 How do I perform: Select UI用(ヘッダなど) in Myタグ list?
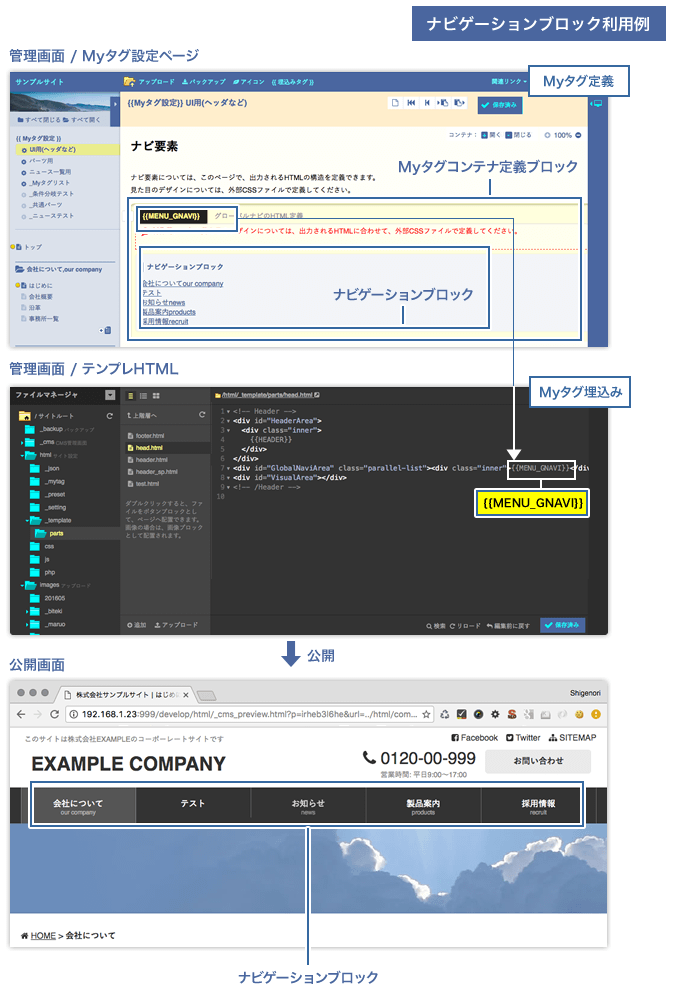point(60,150)
